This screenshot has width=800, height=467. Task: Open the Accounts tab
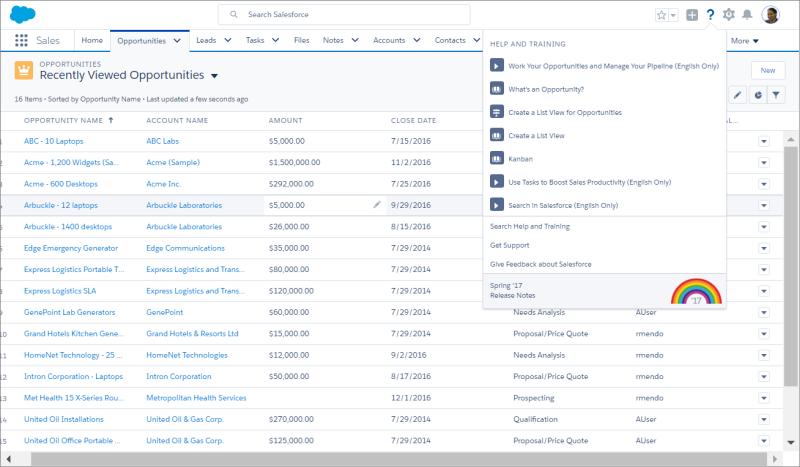tap(389, 40)
